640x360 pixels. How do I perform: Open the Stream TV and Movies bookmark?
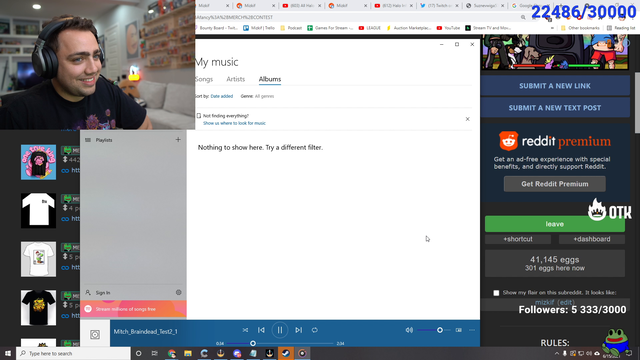coord(488,28)
